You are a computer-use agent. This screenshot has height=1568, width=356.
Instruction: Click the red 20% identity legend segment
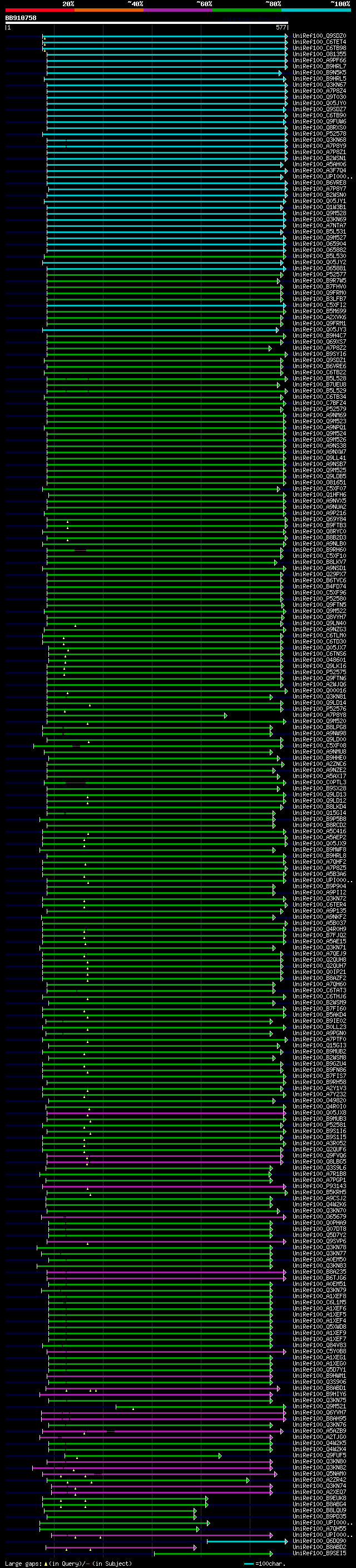pyautogui.click(x=39, y=10)
